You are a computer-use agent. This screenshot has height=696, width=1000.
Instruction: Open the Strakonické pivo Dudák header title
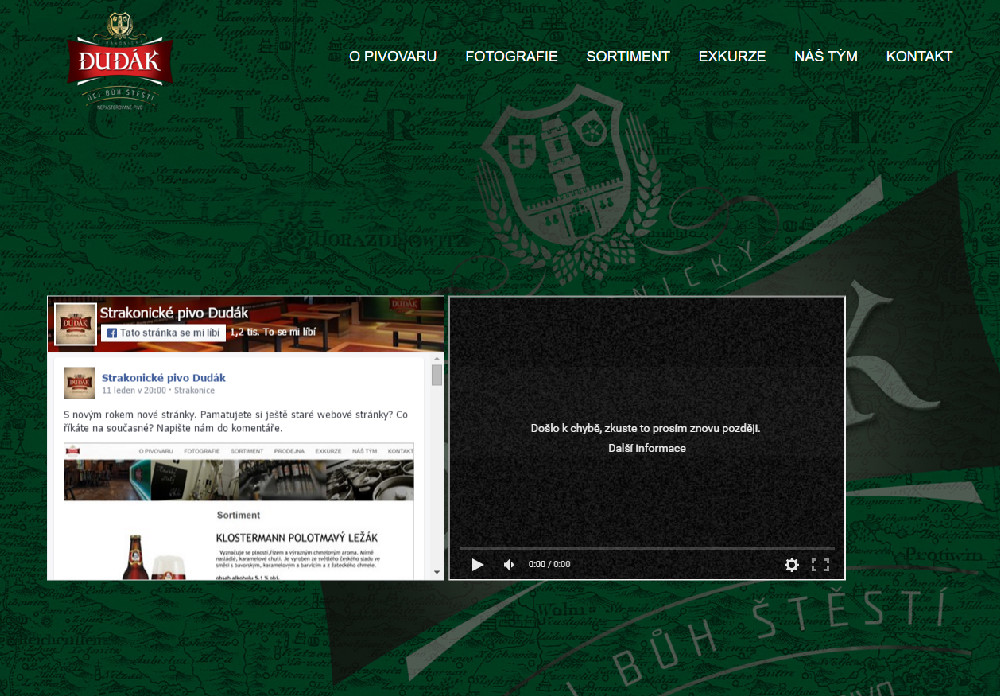click(x=174, y=313)
